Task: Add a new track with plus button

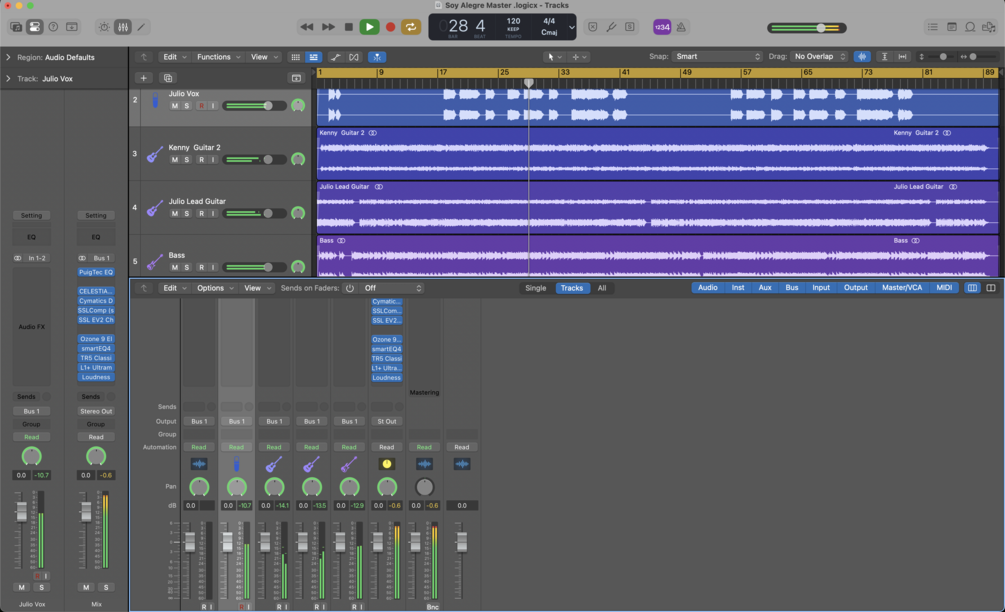Action: point(144,78)
